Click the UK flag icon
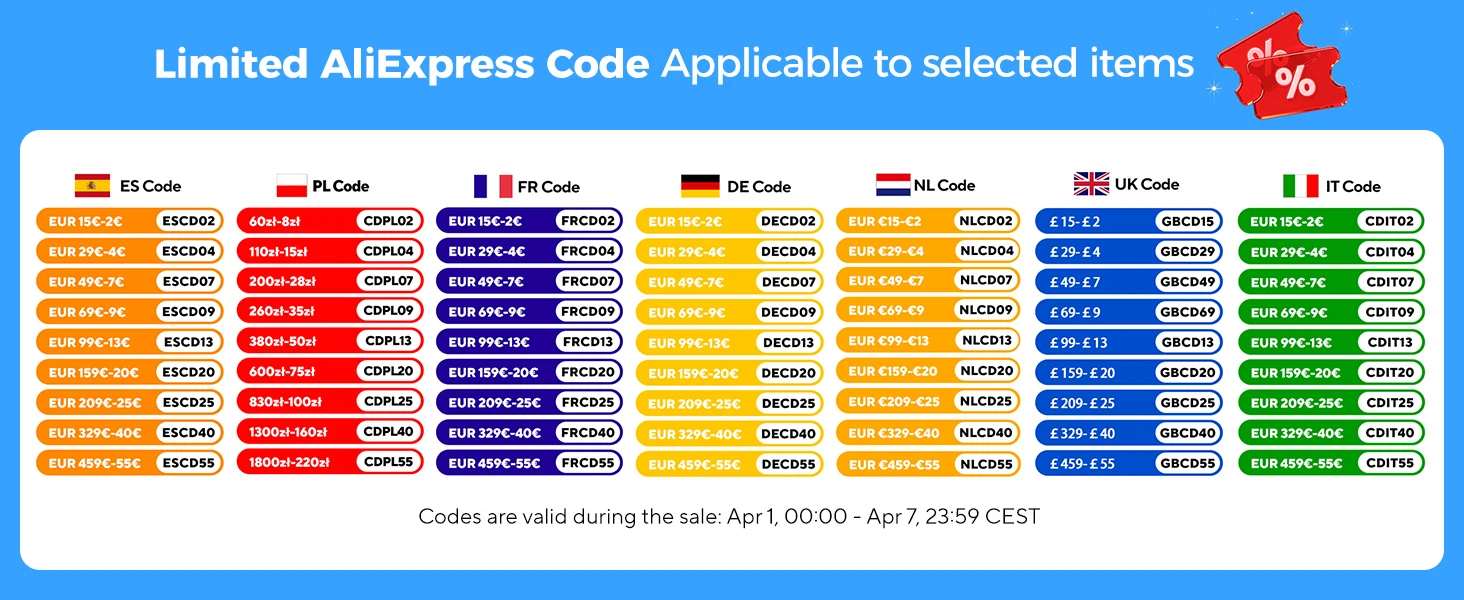 click(x=1091, y=184)
